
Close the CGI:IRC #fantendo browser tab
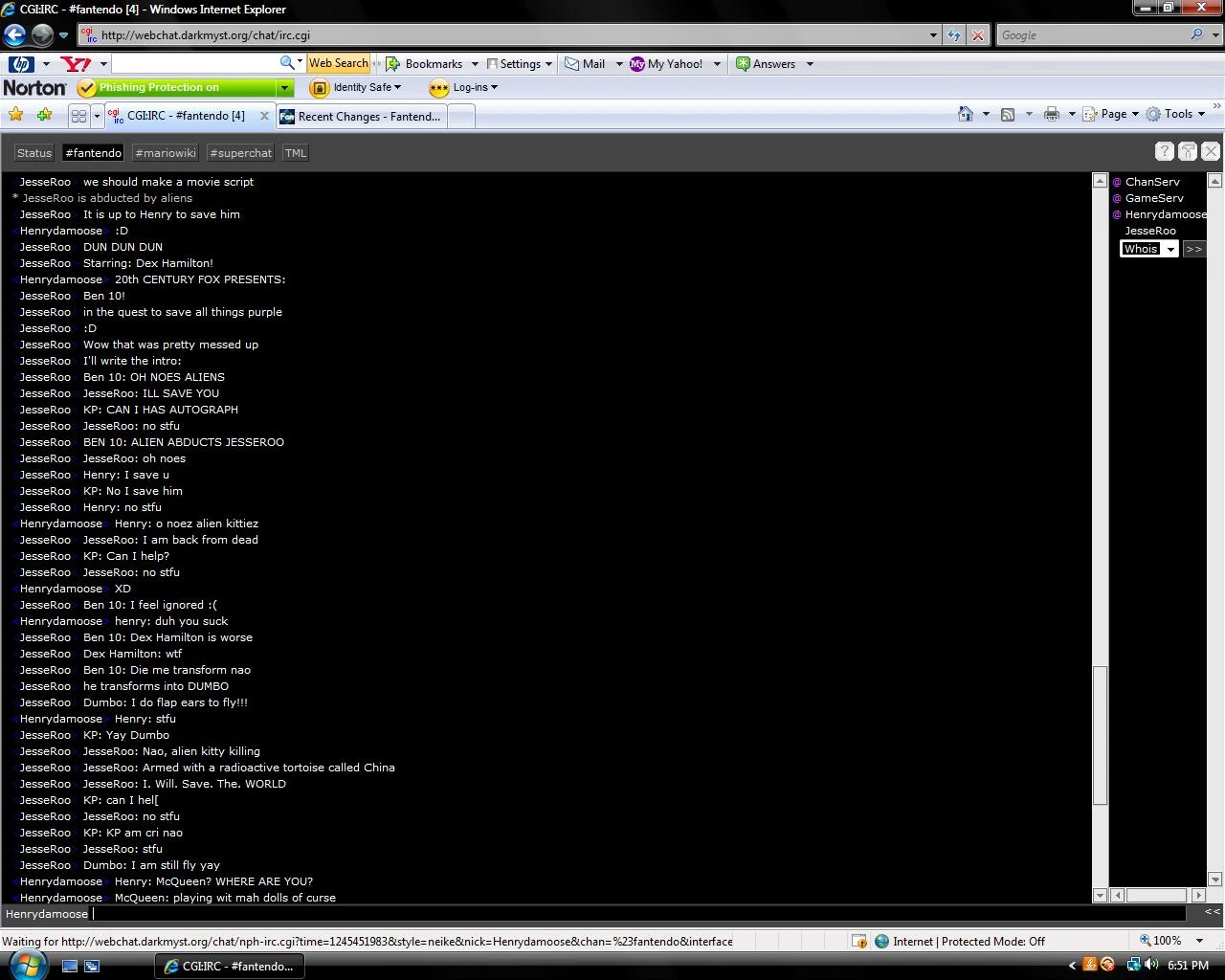[x=264, y=116]
